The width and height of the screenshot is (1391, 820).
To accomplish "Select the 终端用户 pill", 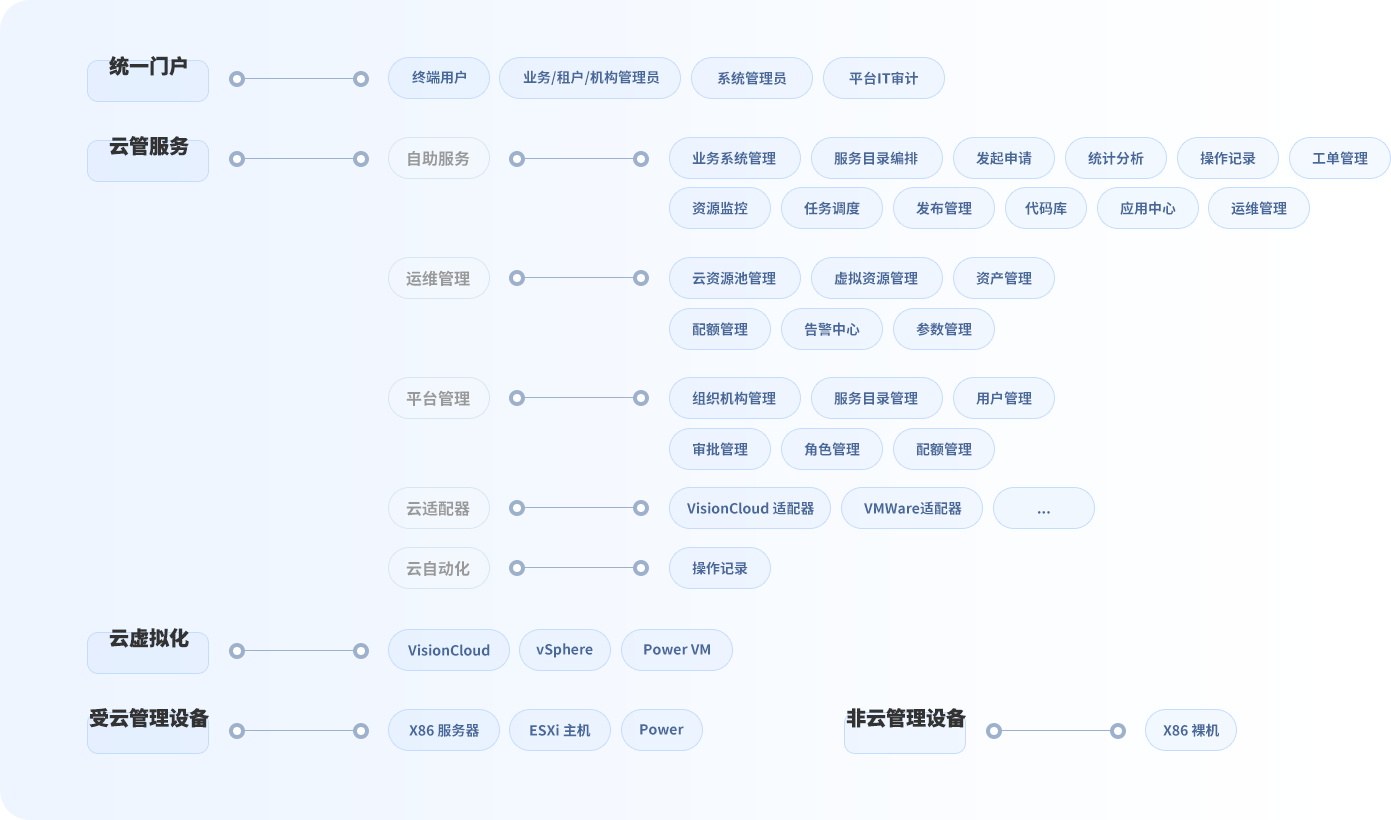I will (x=439, y=78).
